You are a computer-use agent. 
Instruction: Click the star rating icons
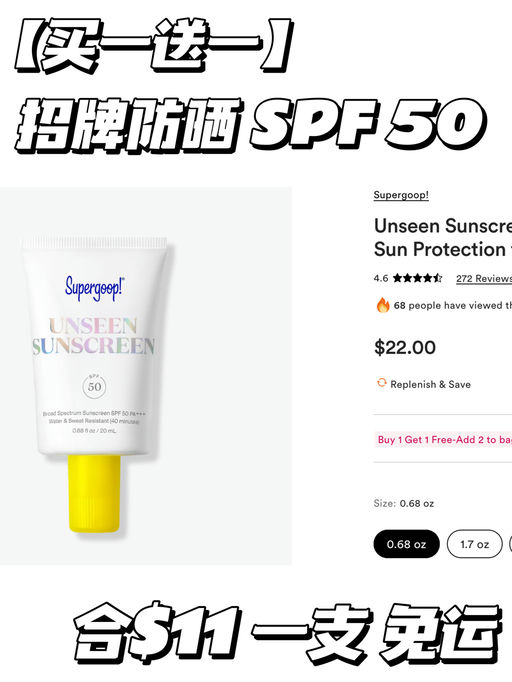point(417,278)
